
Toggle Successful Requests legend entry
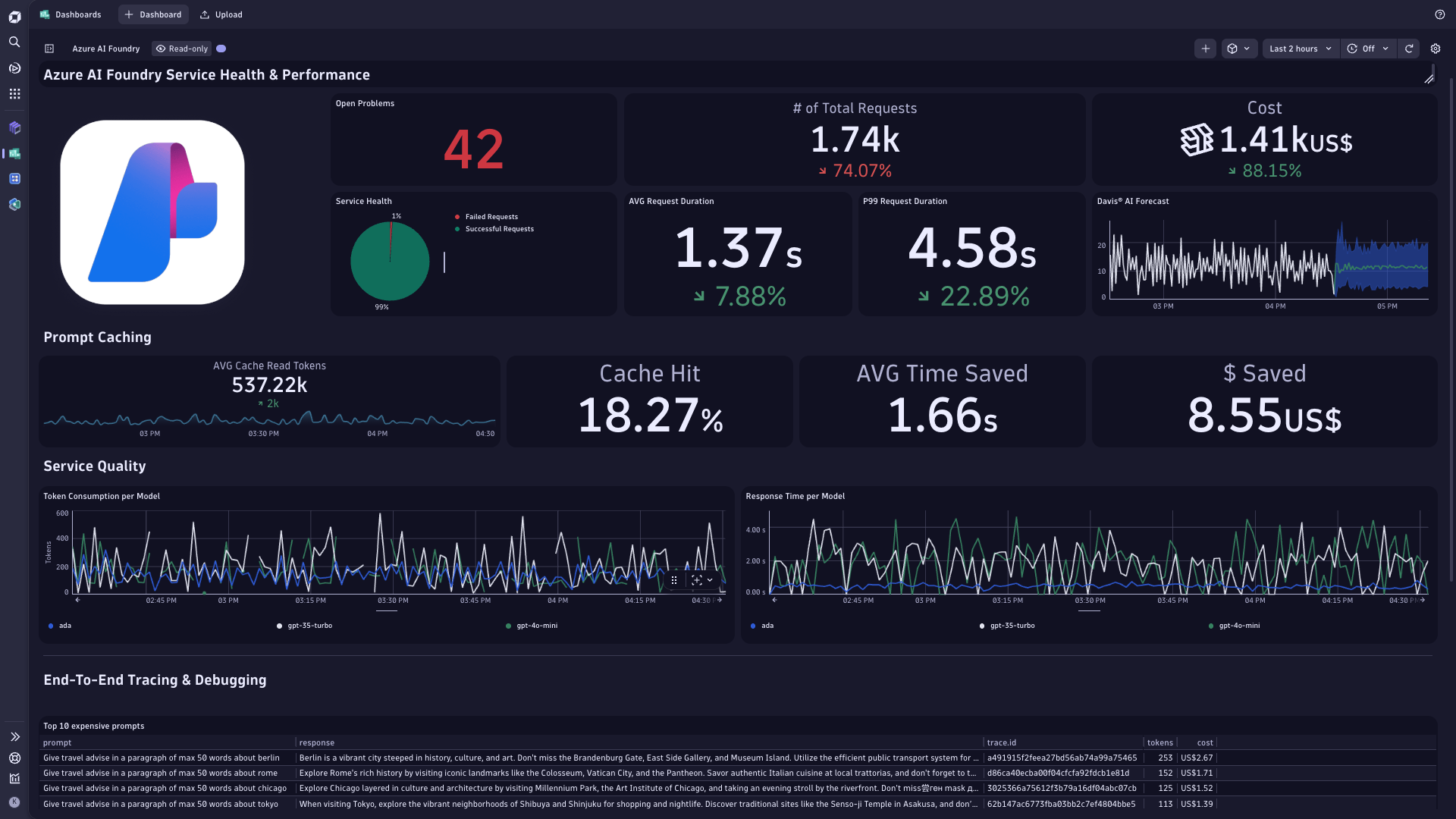pos(494,229)
